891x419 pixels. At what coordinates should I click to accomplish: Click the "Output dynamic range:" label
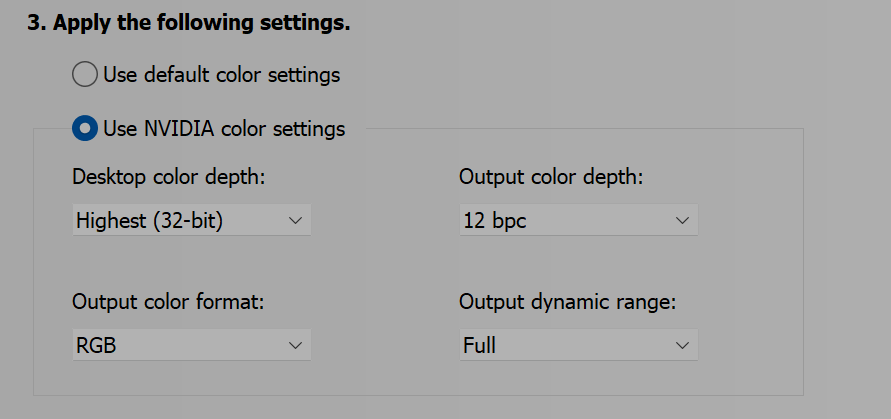(x=568, y=301)
